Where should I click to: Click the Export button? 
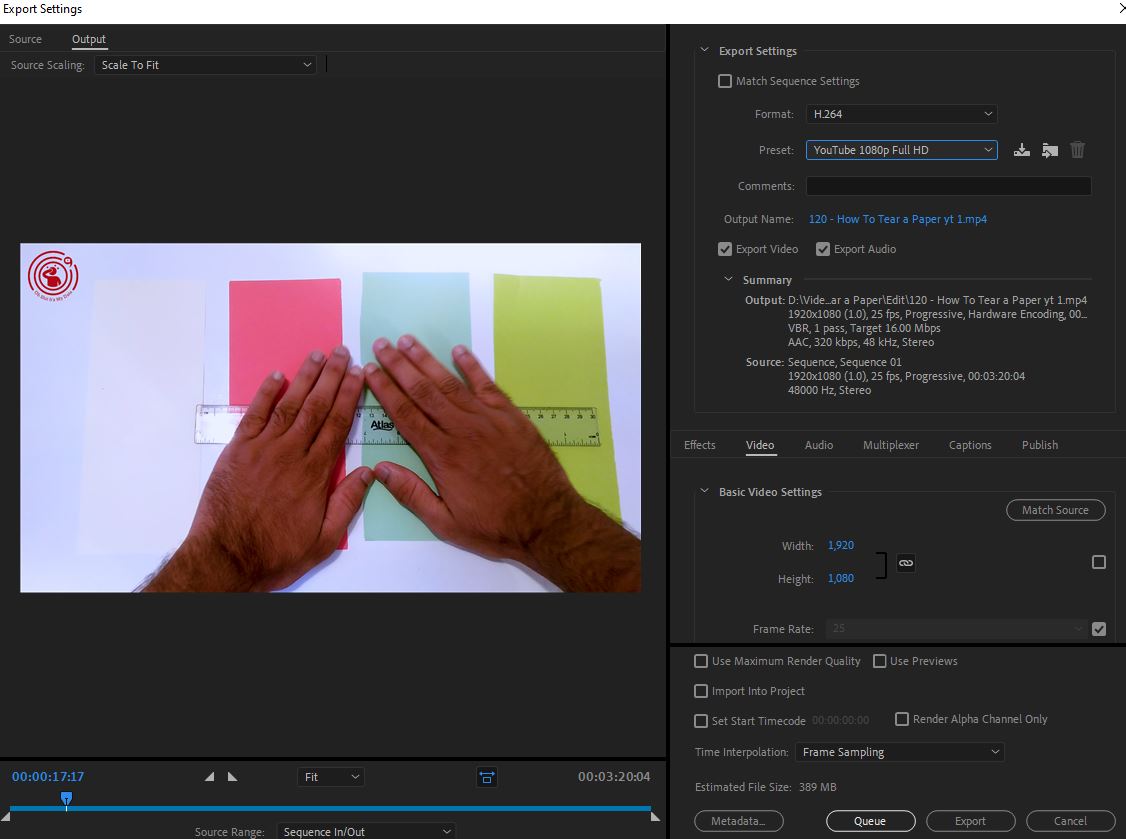[970, 821]
